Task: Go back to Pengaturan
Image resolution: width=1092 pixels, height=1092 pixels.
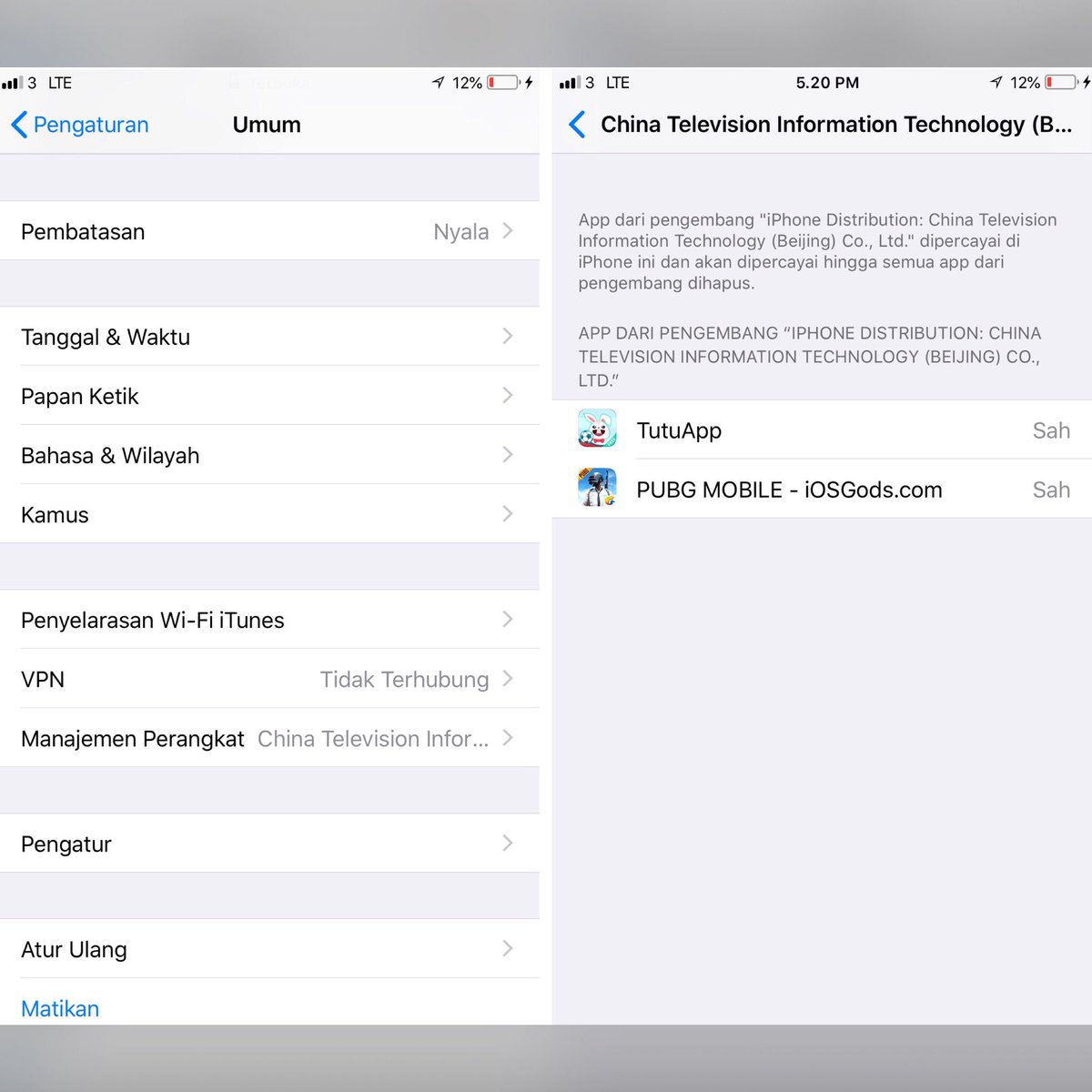Action: [x=80, y=125]
